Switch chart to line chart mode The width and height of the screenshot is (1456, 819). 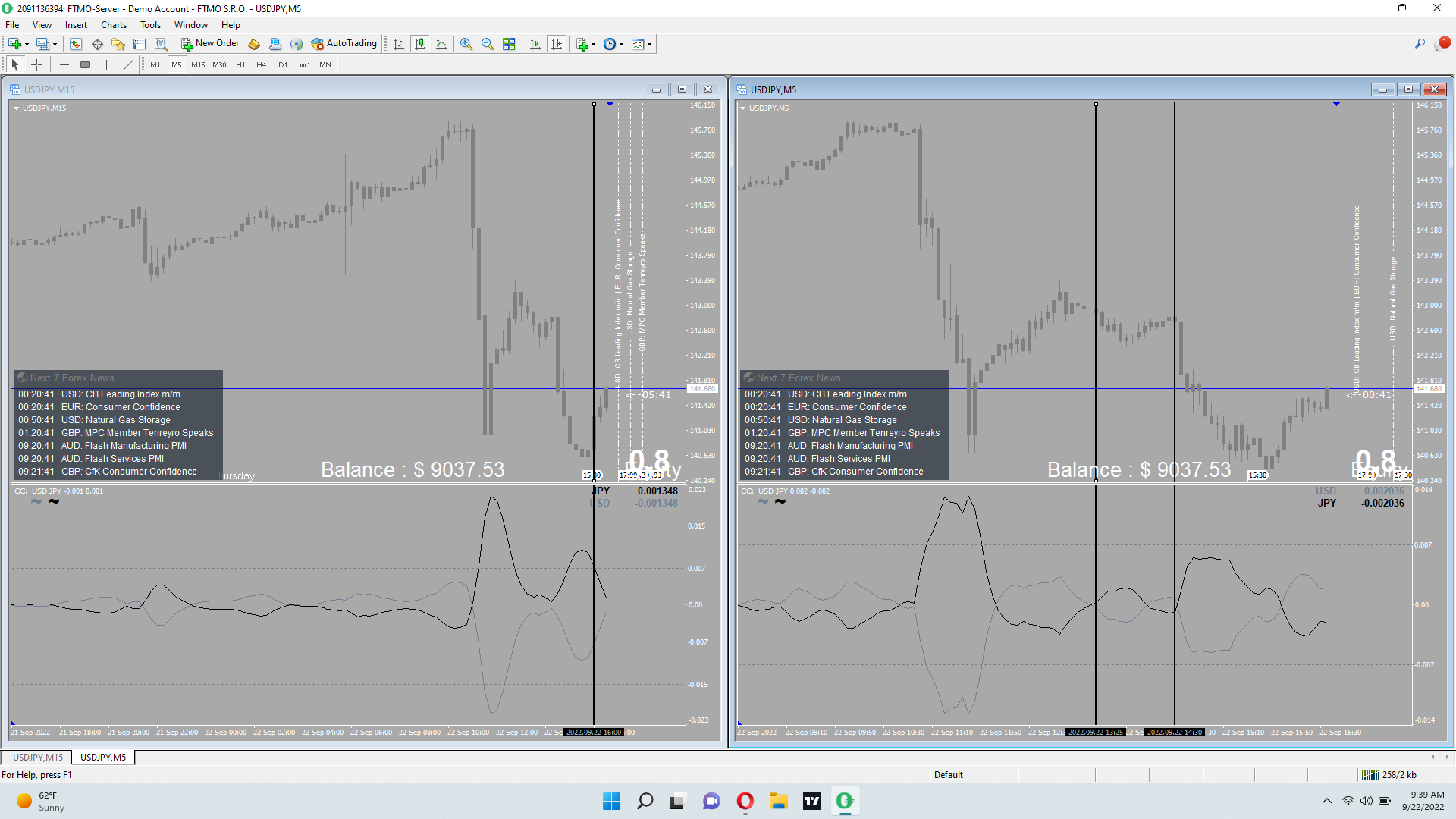coord(441,44)
